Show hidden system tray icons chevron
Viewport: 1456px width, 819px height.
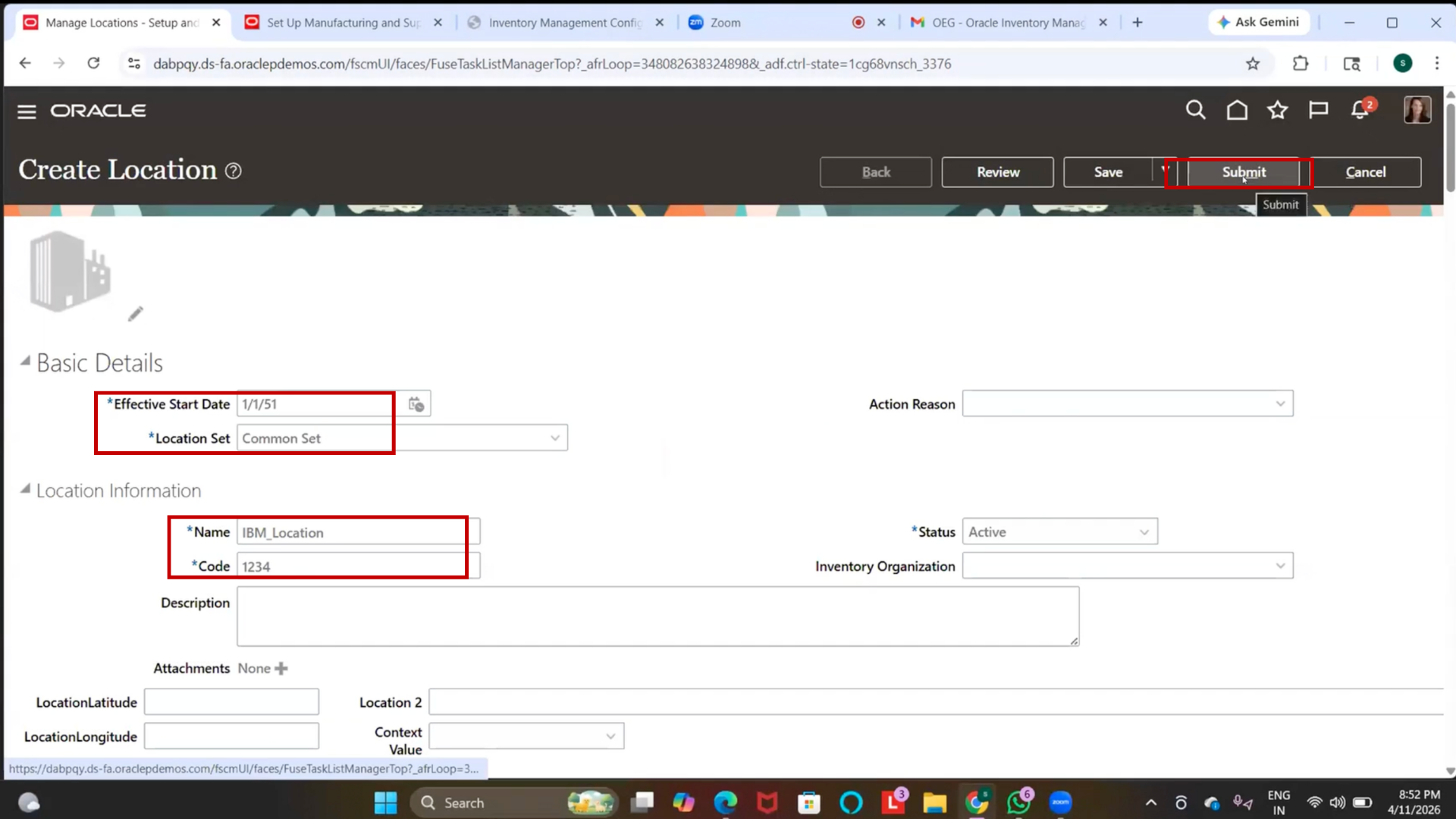click(x=1150, y=802)
